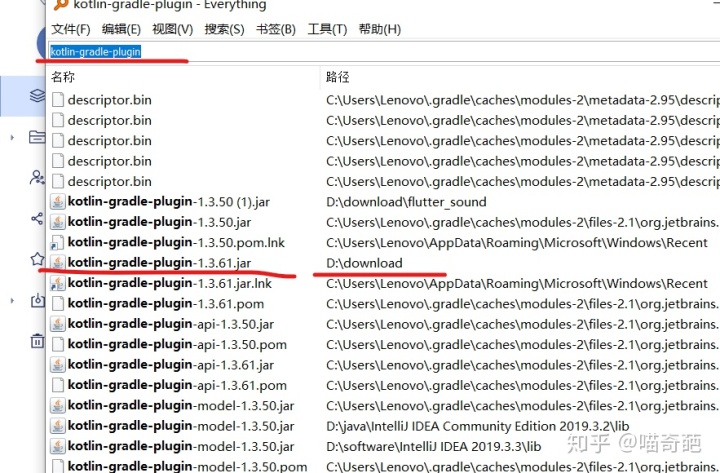Open the 文件(F) menu
Viewport: 720px width, 473px height.
pos(71,29)
